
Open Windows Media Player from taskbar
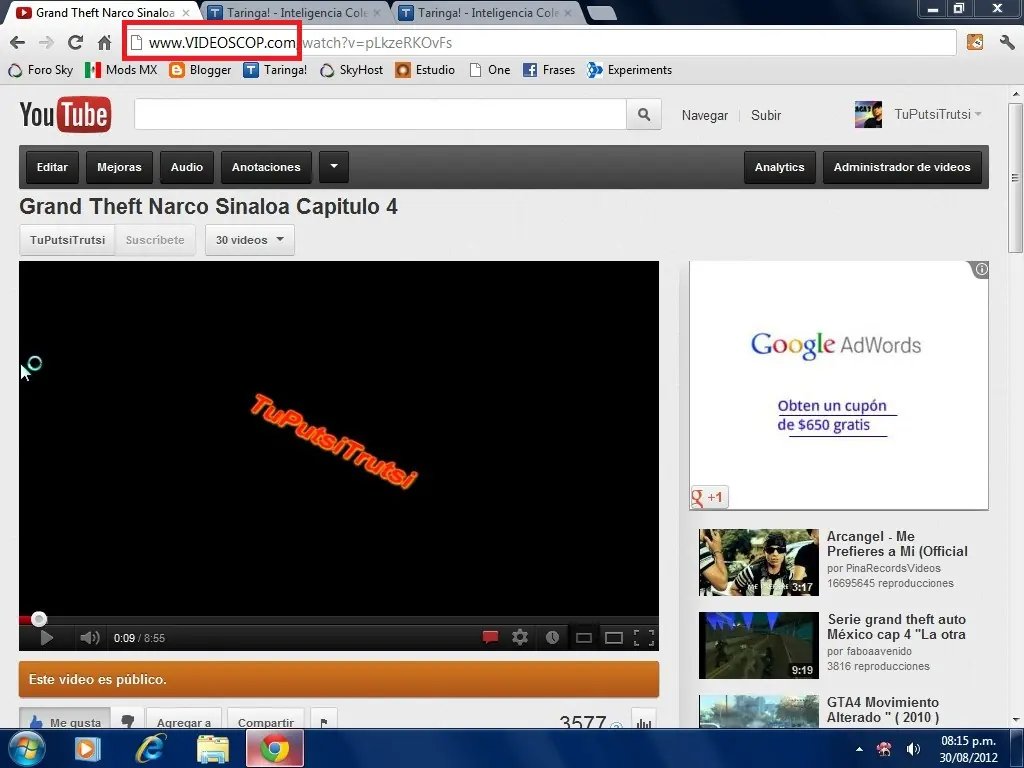[87, 748]
